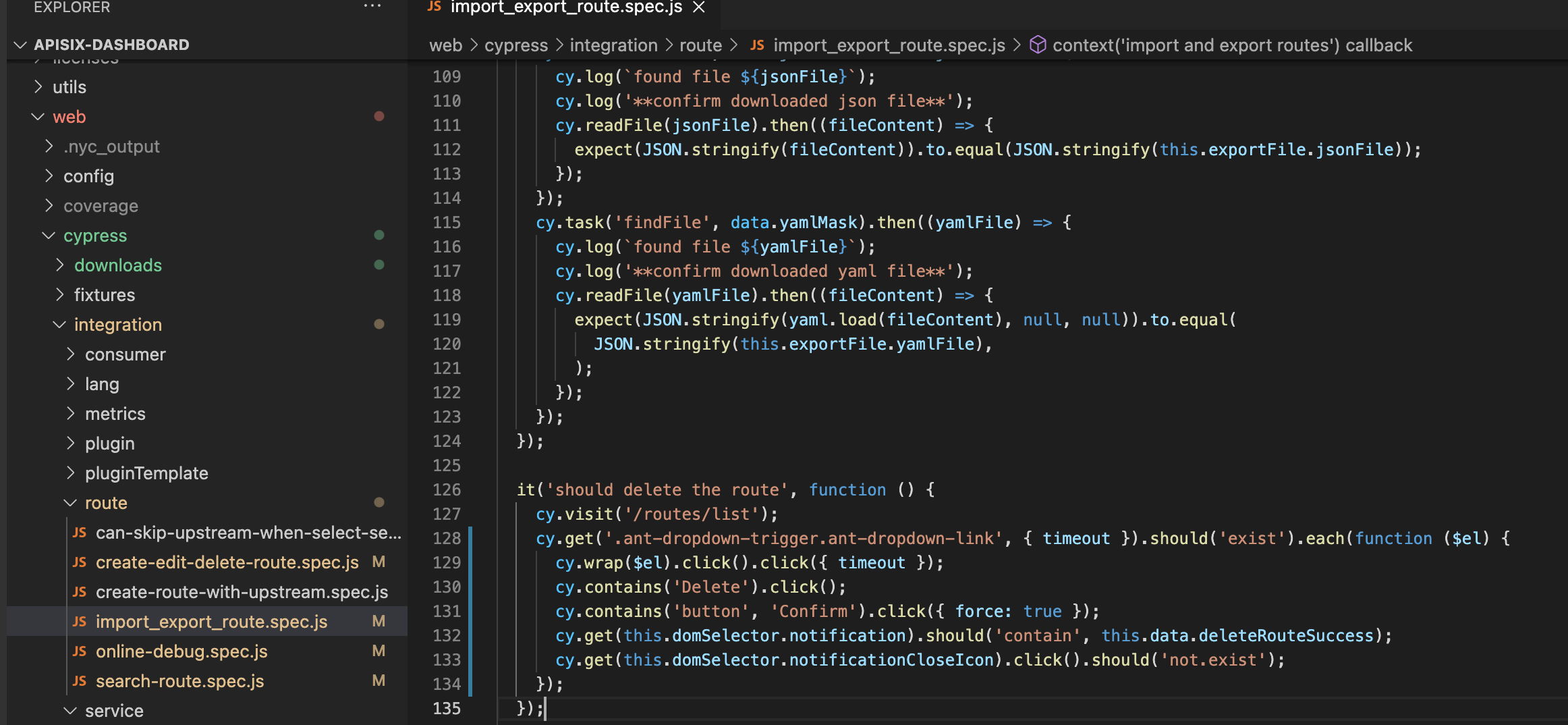This screenshot has height=725, width=1568.
Task: Click the blue change bar beside line 130
Action: [x=470, y=587]
